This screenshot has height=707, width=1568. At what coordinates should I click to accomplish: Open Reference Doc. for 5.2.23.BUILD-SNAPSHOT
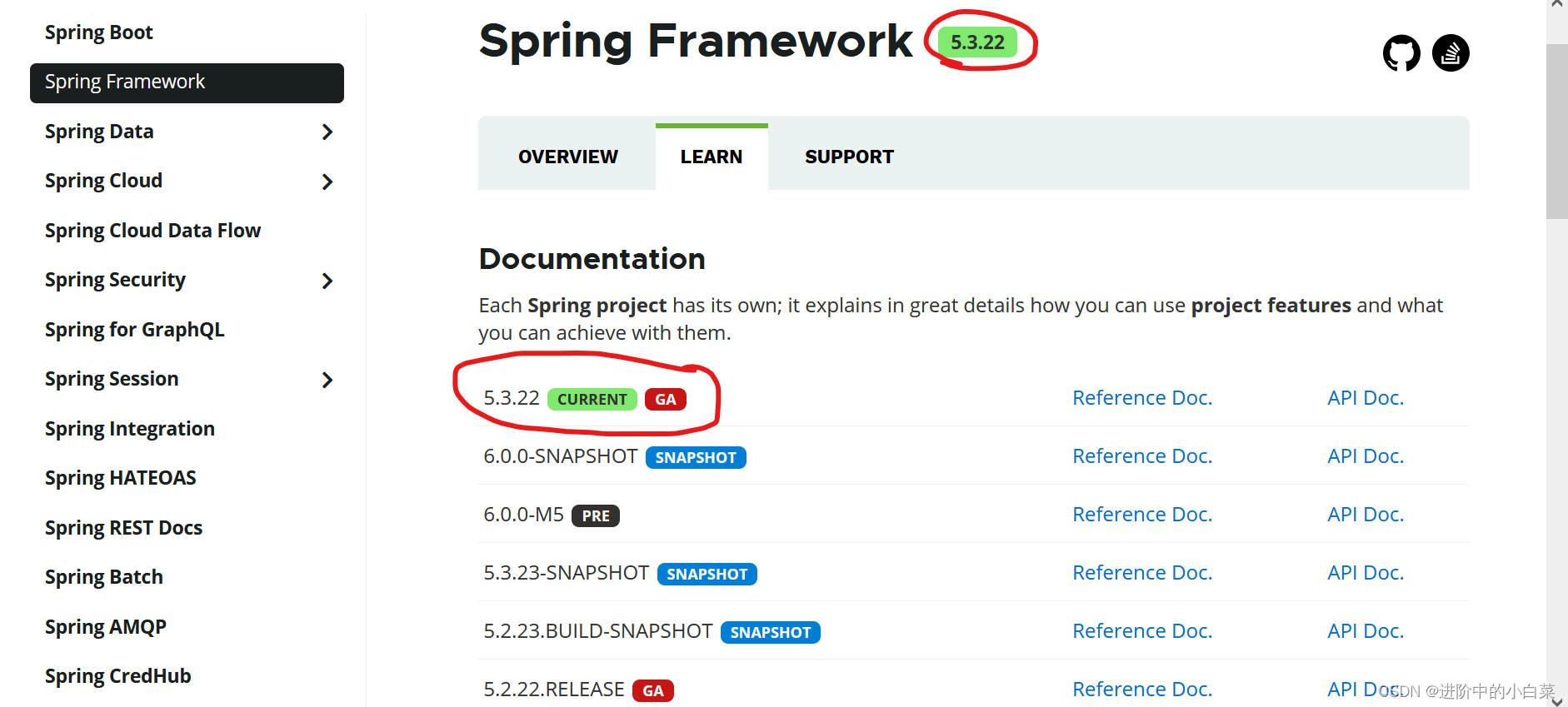[x=1142, y=631]
